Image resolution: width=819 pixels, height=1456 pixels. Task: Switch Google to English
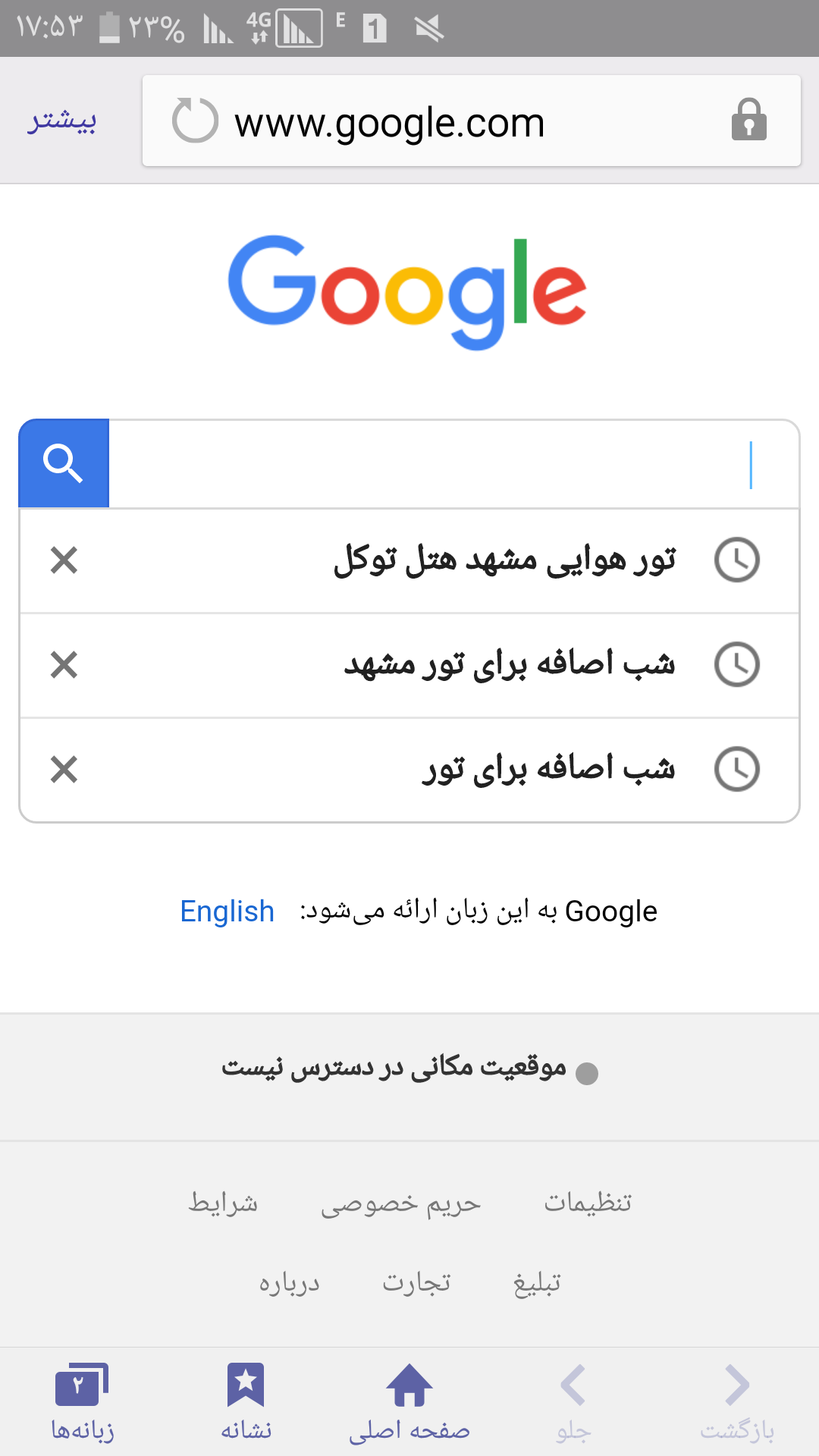click(x=227, y=911)
